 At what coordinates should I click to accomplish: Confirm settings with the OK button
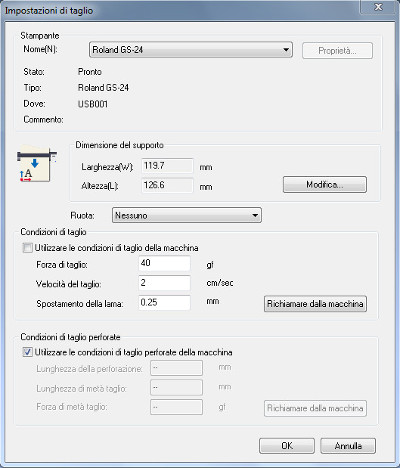point(287,446)
